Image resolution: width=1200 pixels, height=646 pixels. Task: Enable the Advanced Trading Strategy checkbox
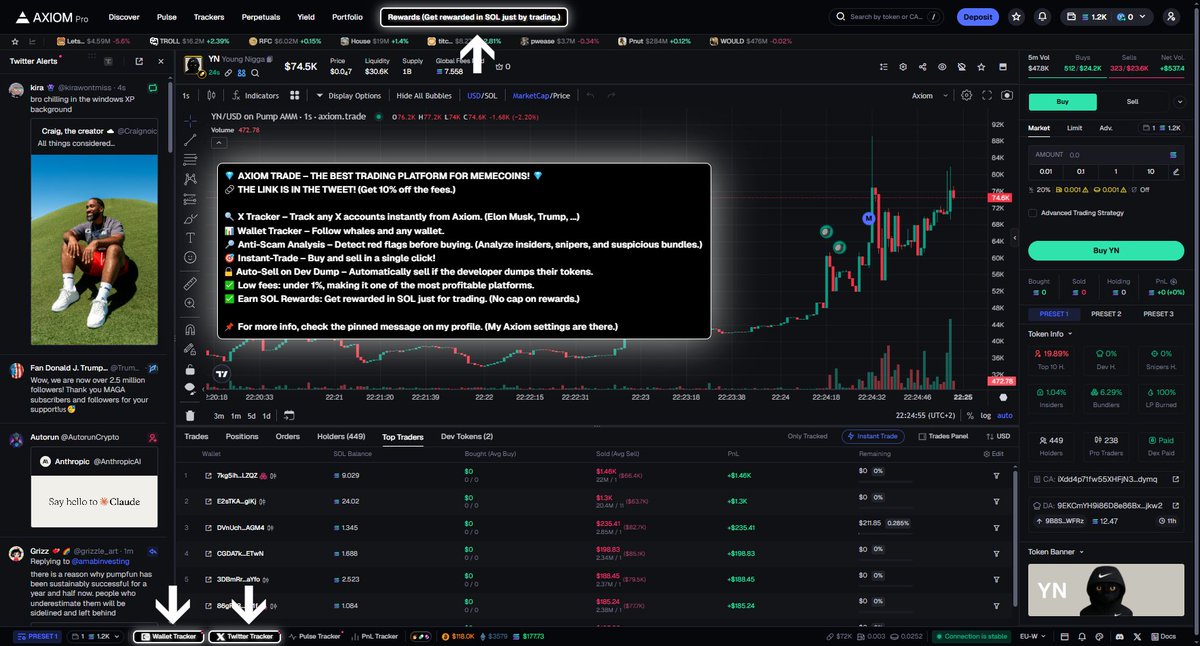click(1033, 213)
